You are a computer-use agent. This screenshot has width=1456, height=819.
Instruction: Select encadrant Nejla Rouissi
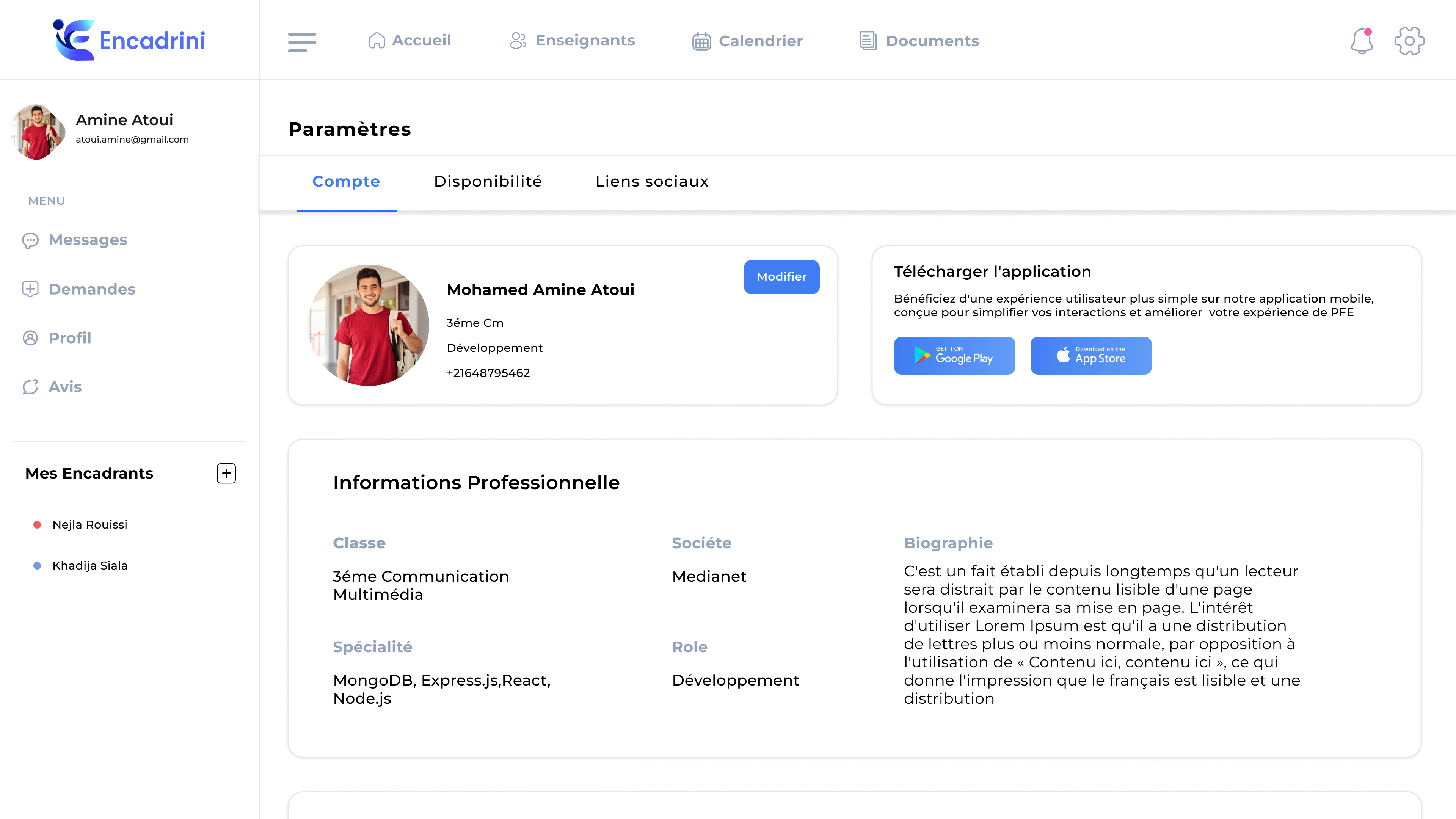click(x=90, y=524)
